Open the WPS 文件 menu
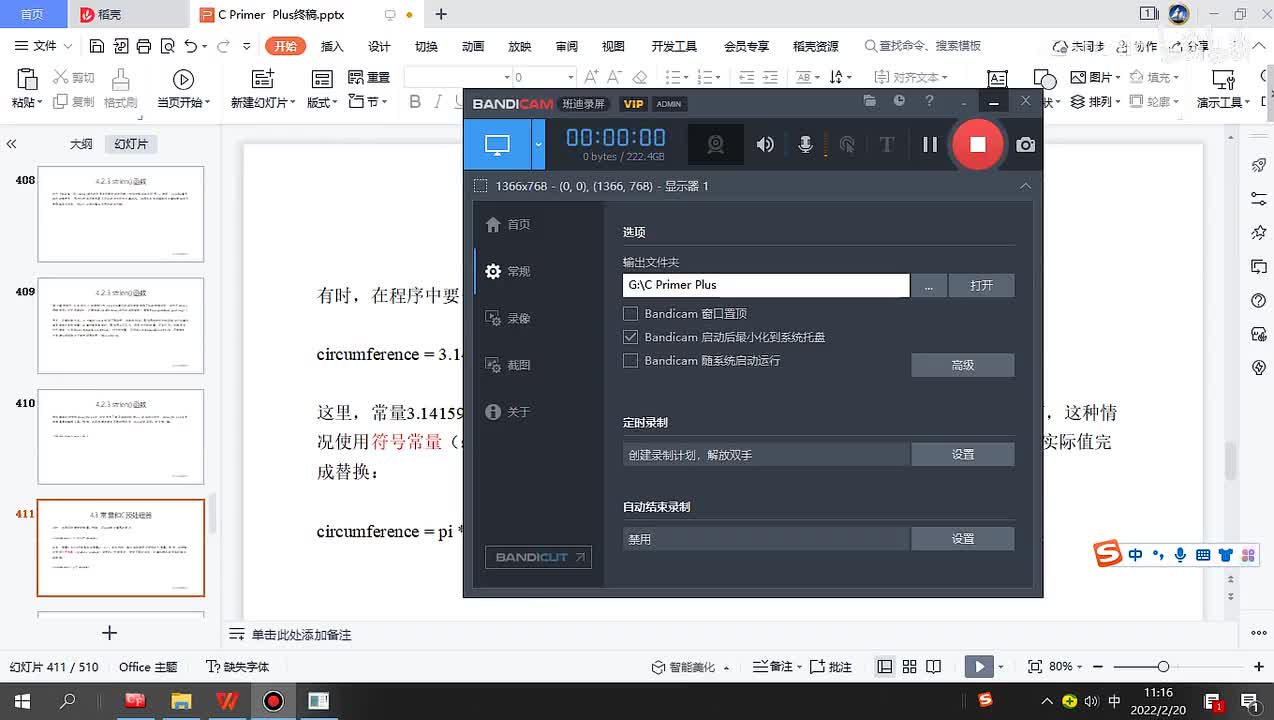This screenshot has height=720, width=1274. pos(45,46)
